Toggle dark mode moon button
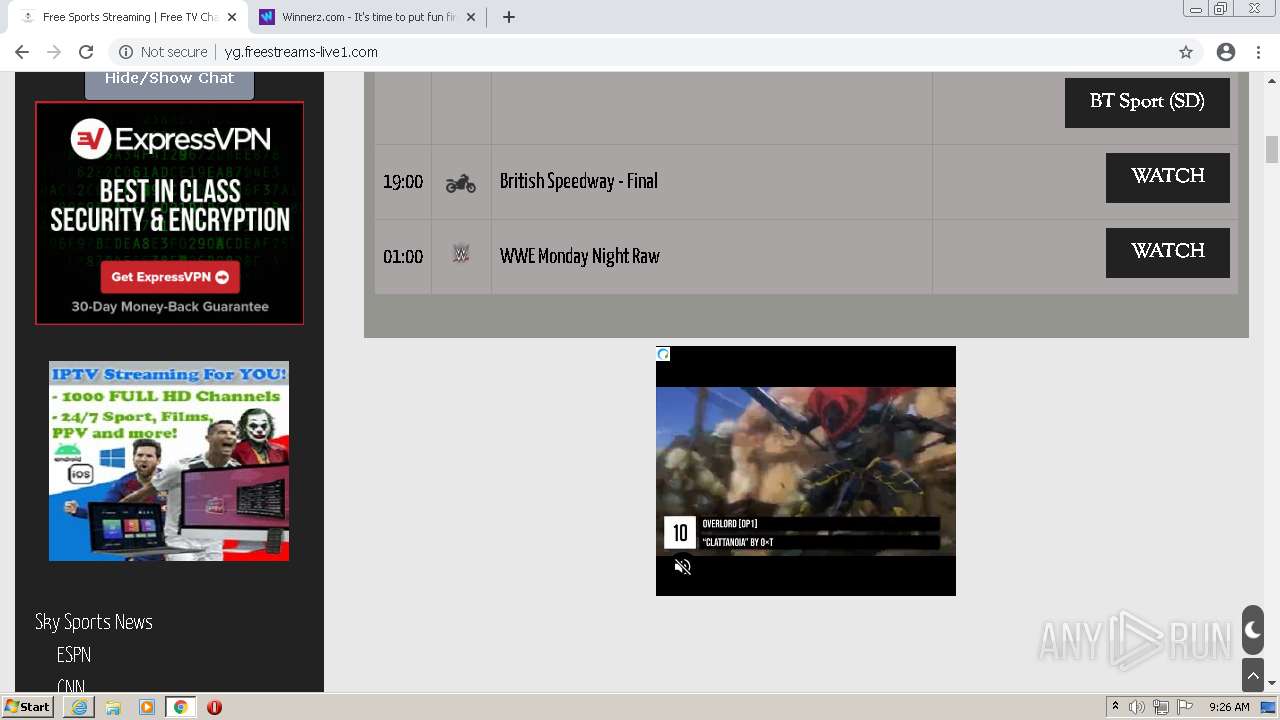 (1253, 630)
